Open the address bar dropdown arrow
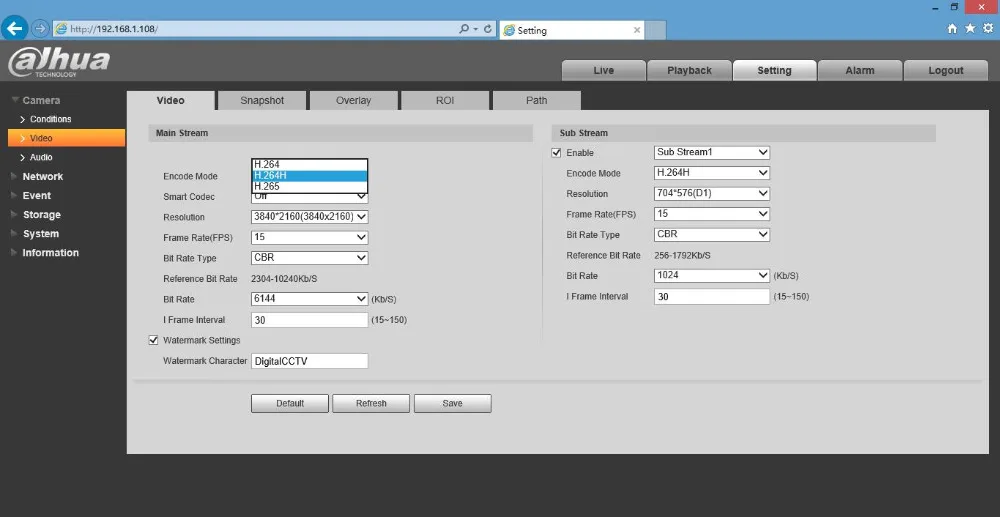1000x517 pixels. coord(475,29)
